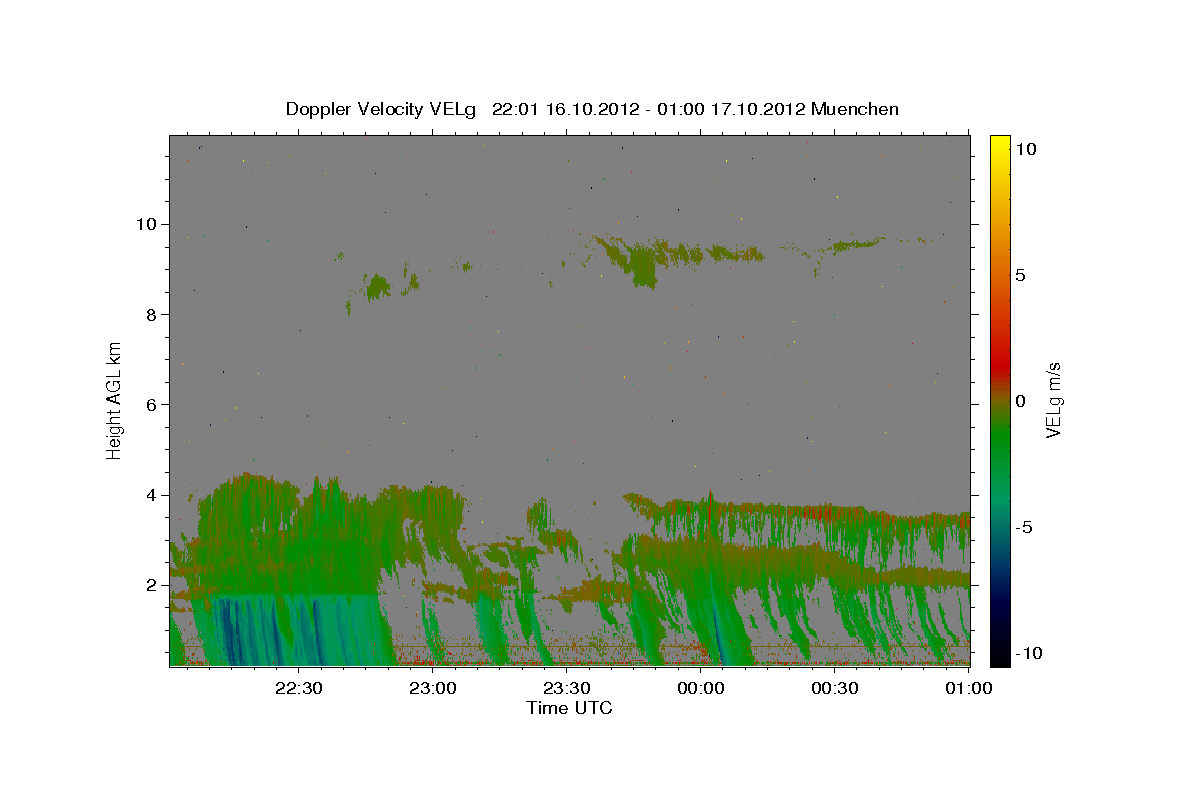Click the colorbar value -10 at bottom
This screenshot has height=800, width=1200.
pyautogui.click(x=1028, y=653)
